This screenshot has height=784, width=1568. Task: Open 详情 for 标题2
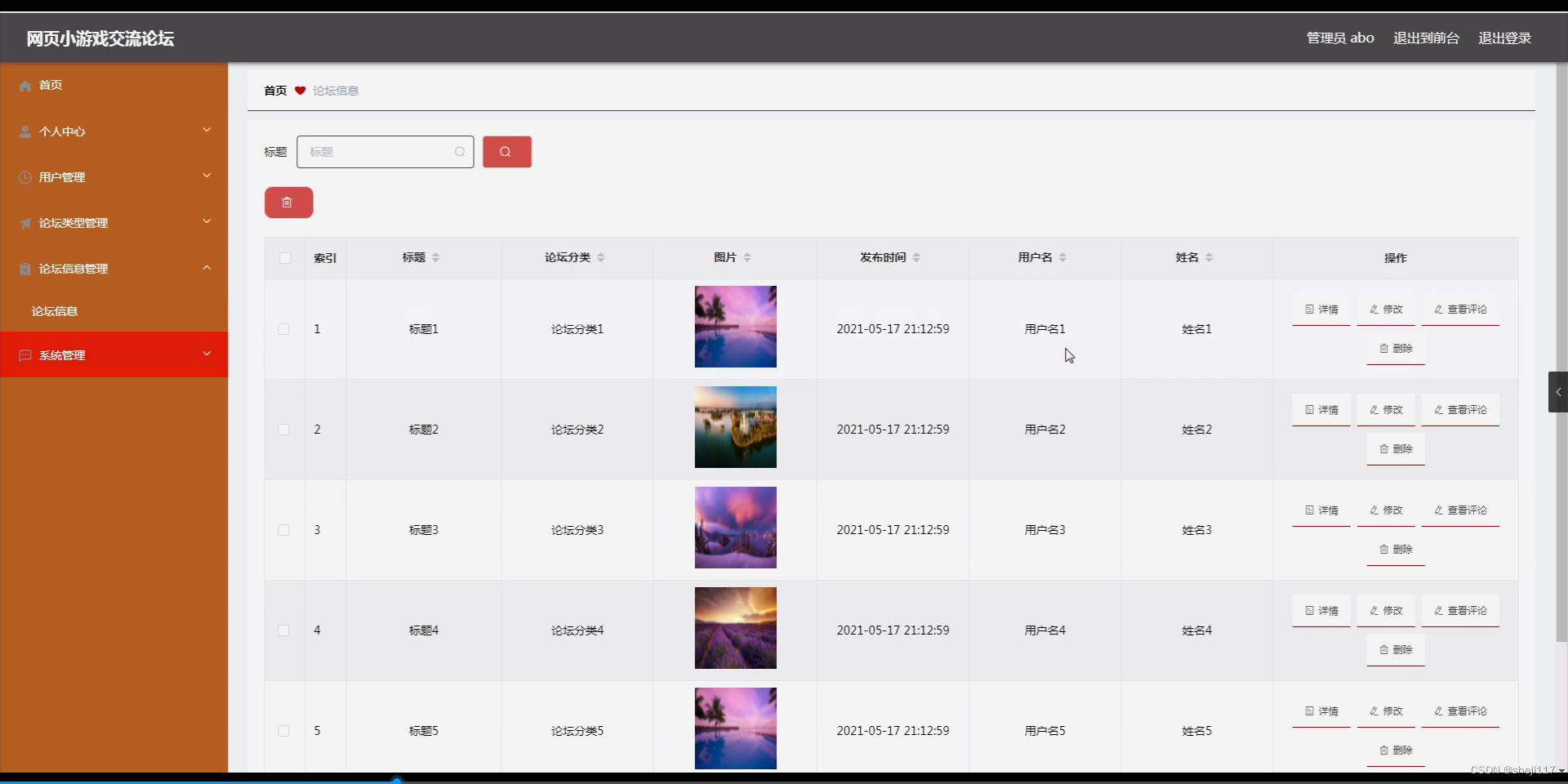click(x=1321, y=410)
